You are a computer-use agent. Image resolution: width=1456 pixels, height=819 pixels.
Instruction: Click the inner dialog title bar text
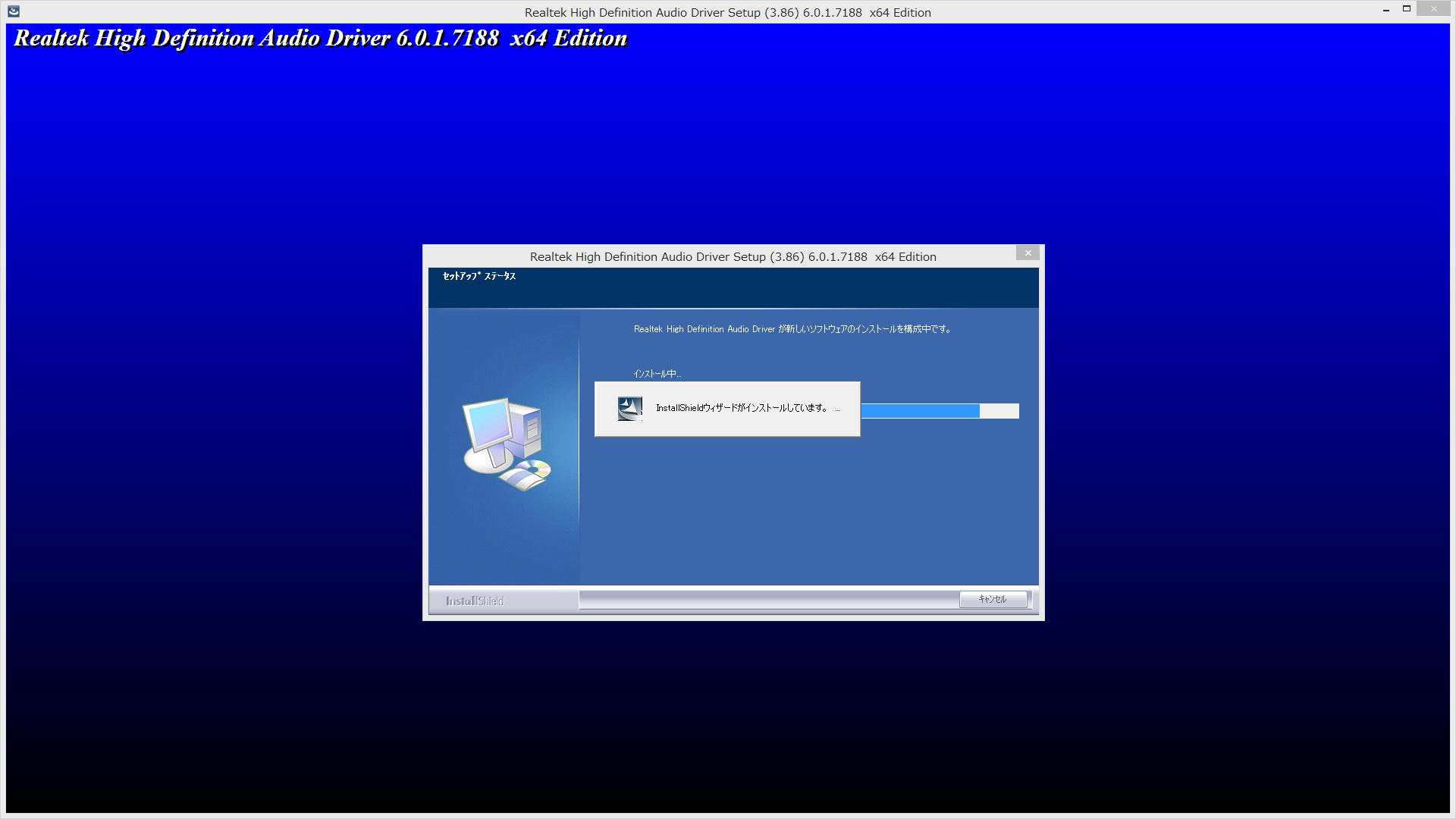pos(733,257)
